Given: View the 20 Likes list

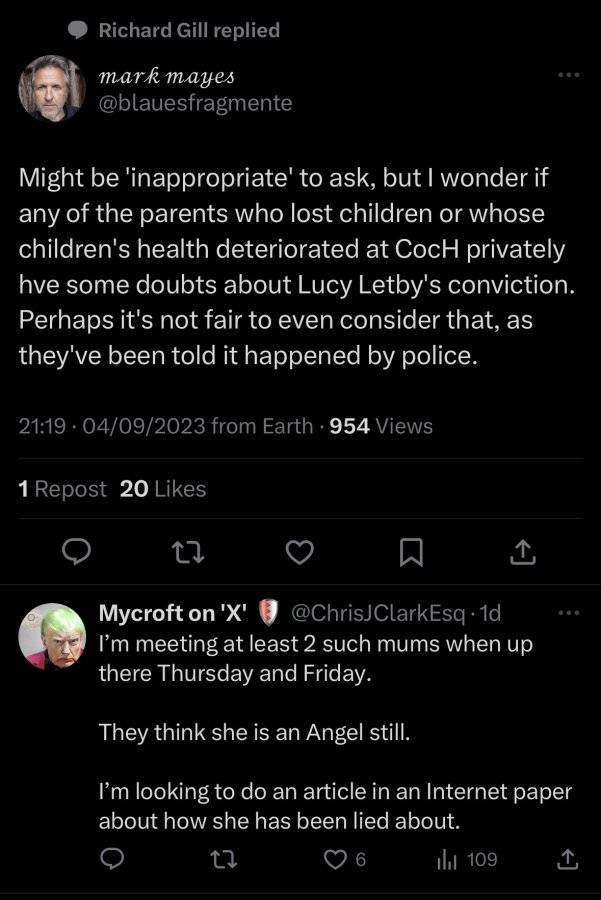Looking at the screenshot, I should click(x=163, y=489).
